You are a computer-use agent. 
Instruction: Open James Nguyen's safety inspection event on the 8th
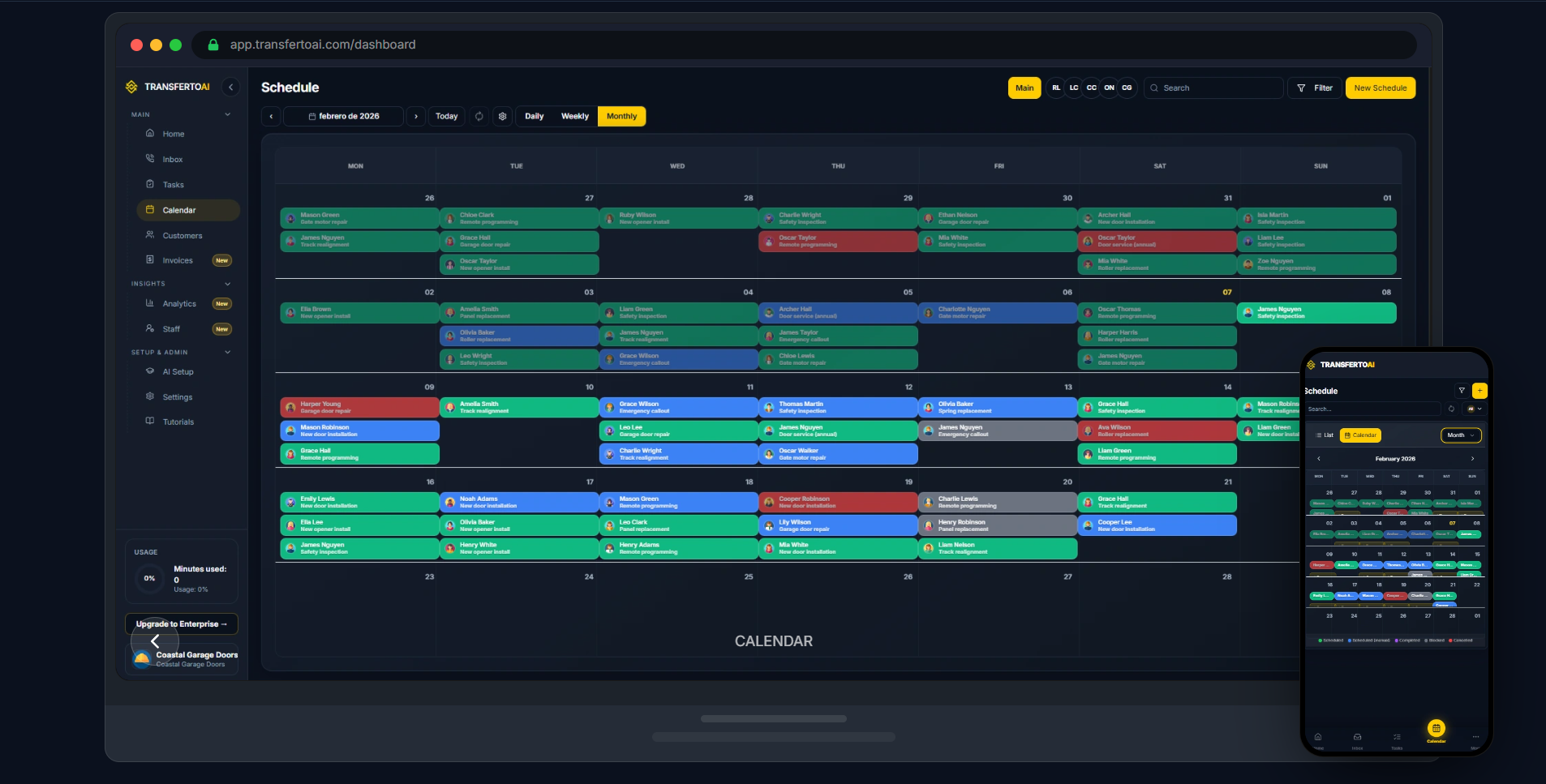pos(1316,312)
